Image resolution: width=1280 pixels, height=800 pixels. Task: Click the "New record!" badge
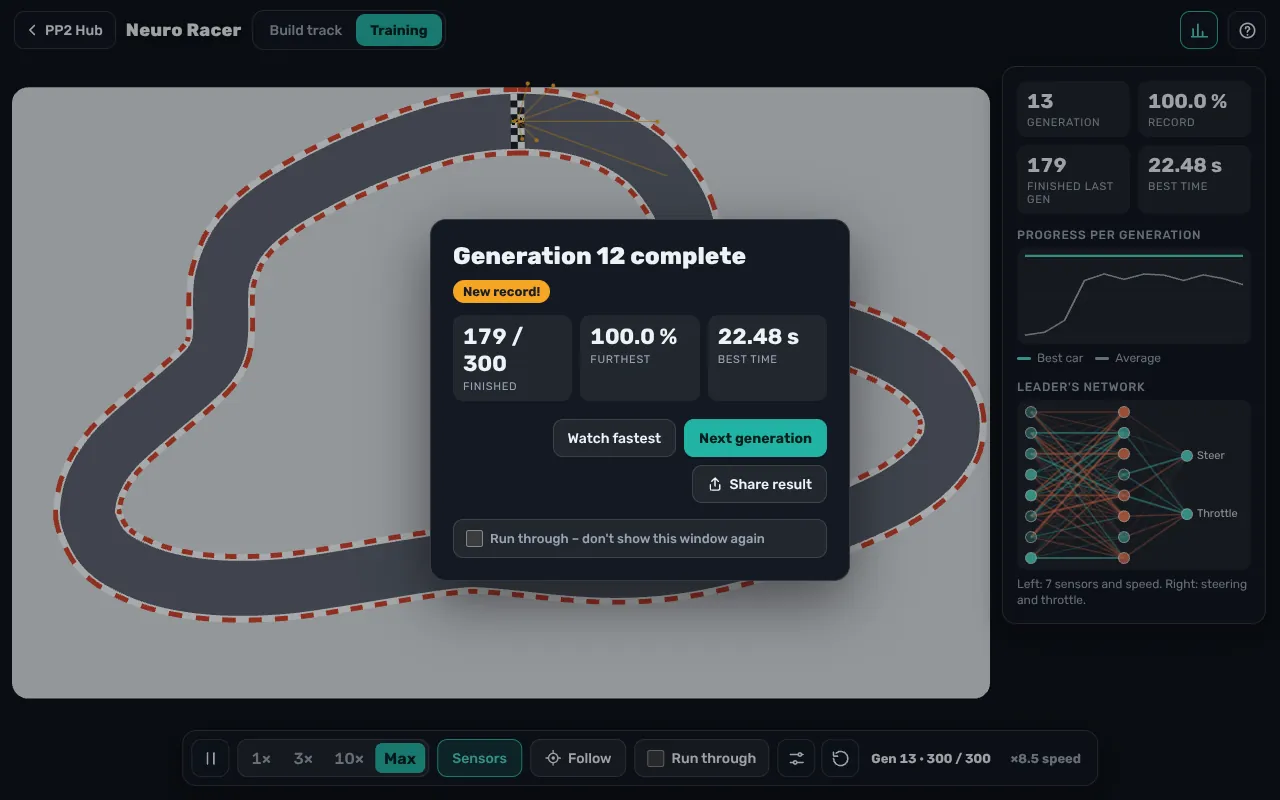[x=501, y=292]
